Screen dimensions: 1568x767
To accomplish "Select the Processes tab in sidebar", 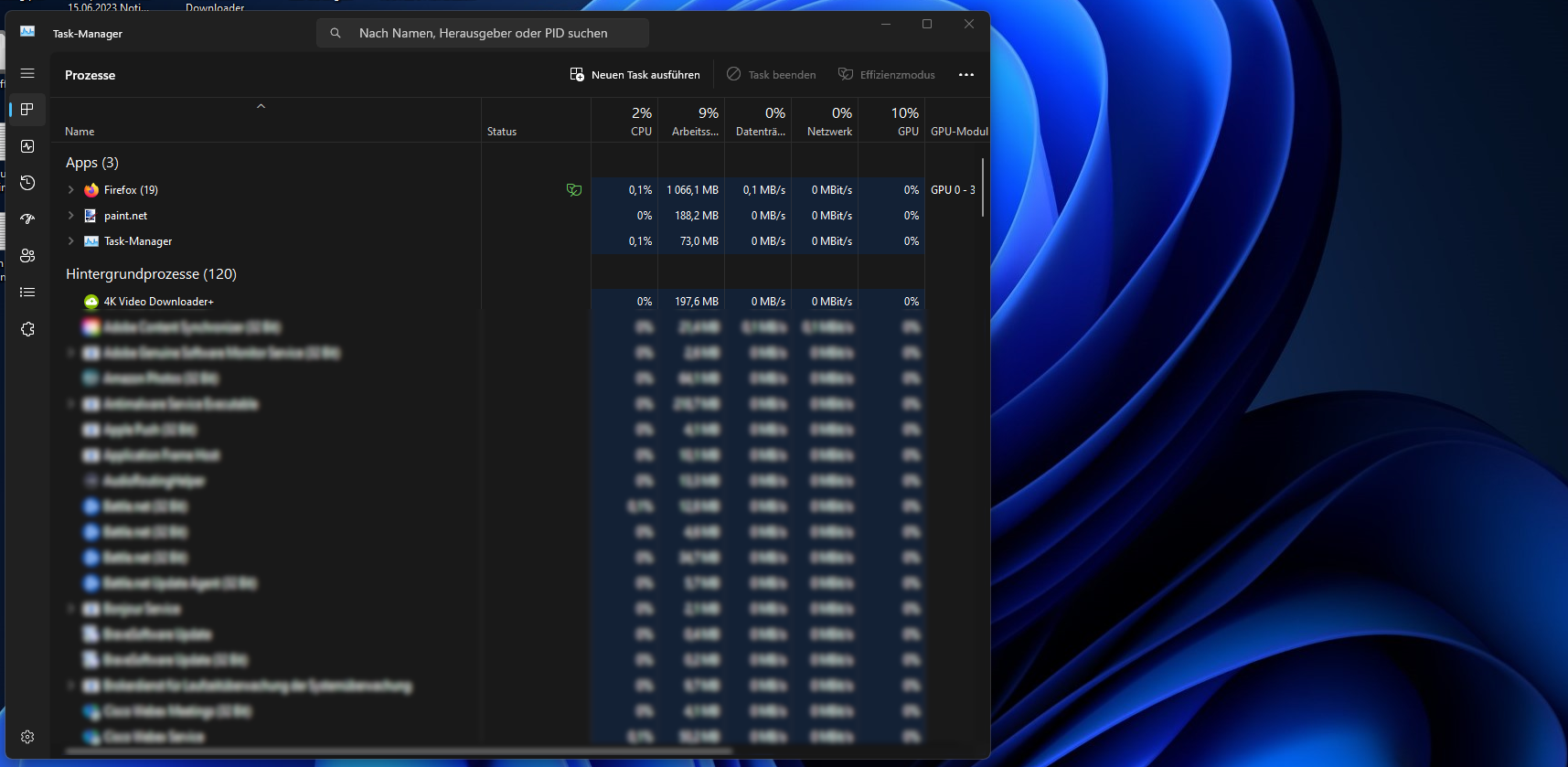I will pyautogui.click(x=27, y=110).
